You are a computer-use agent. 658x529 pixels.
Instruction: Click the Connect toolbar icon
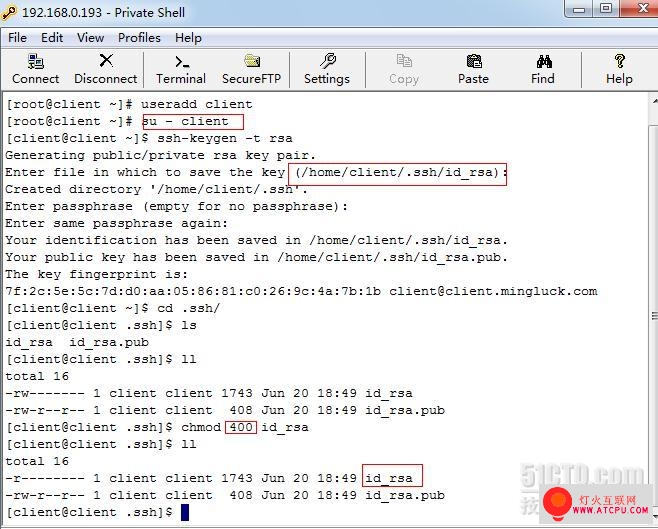[x=36, y=69]
